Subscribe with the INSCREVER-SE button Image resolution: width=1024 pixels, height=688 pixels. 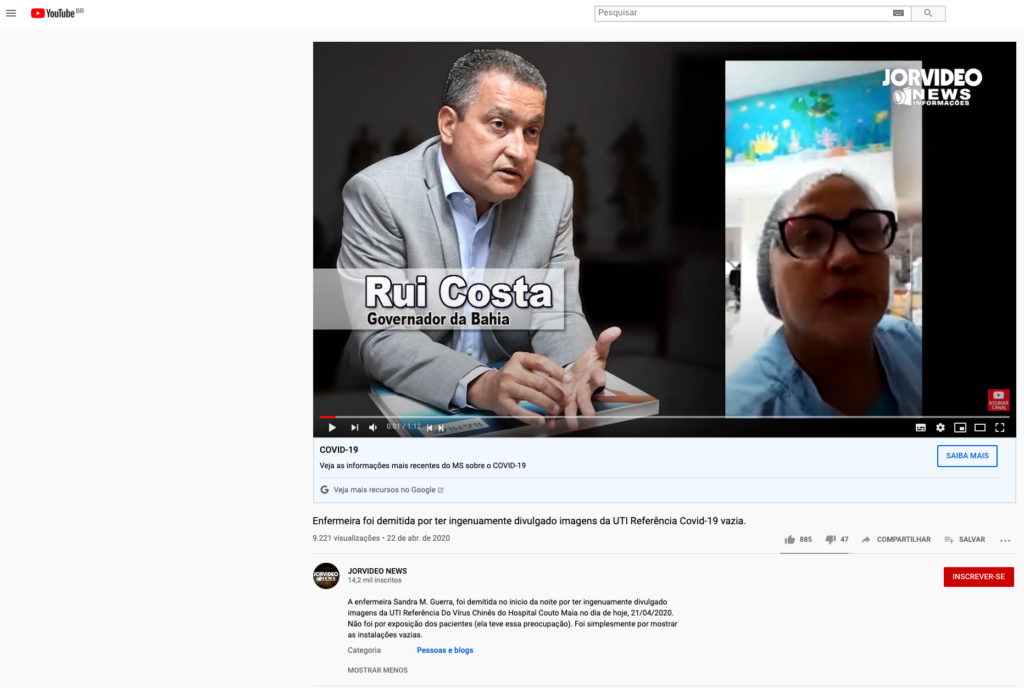point(978,577)
